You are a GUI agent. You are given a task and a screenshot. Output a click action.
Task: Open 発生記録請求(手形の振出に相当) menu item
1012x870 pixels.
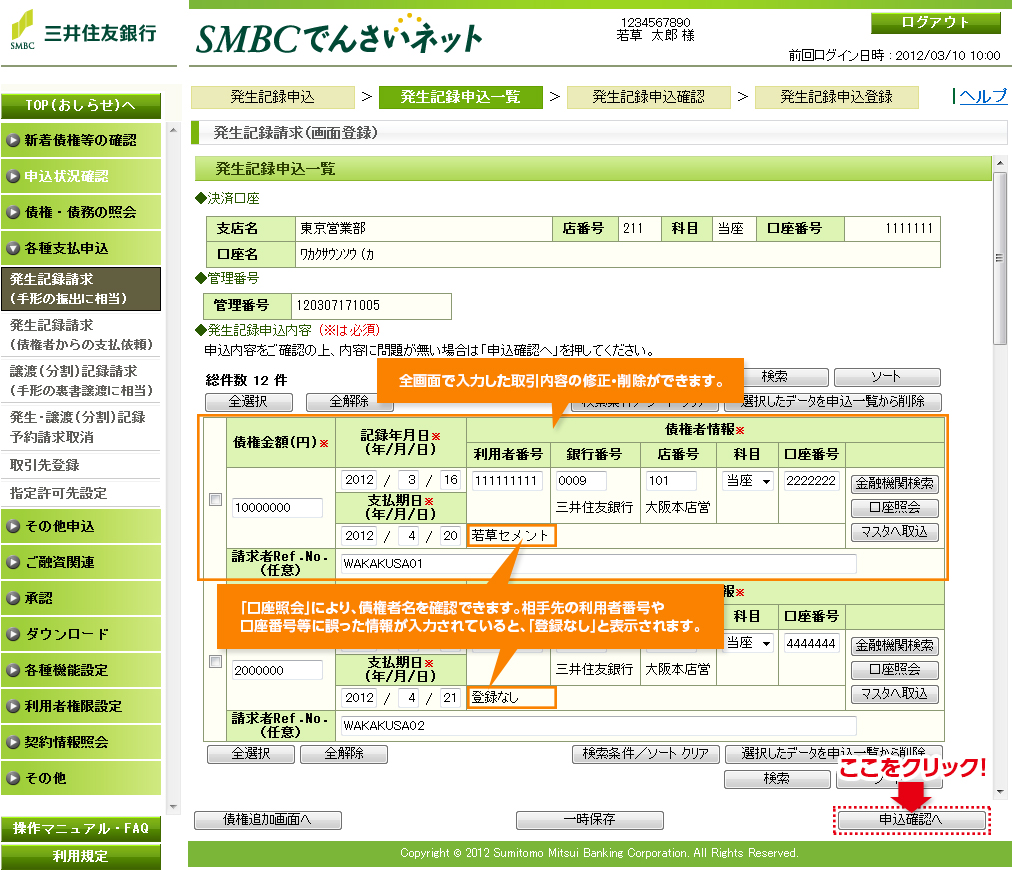(81, 289)
